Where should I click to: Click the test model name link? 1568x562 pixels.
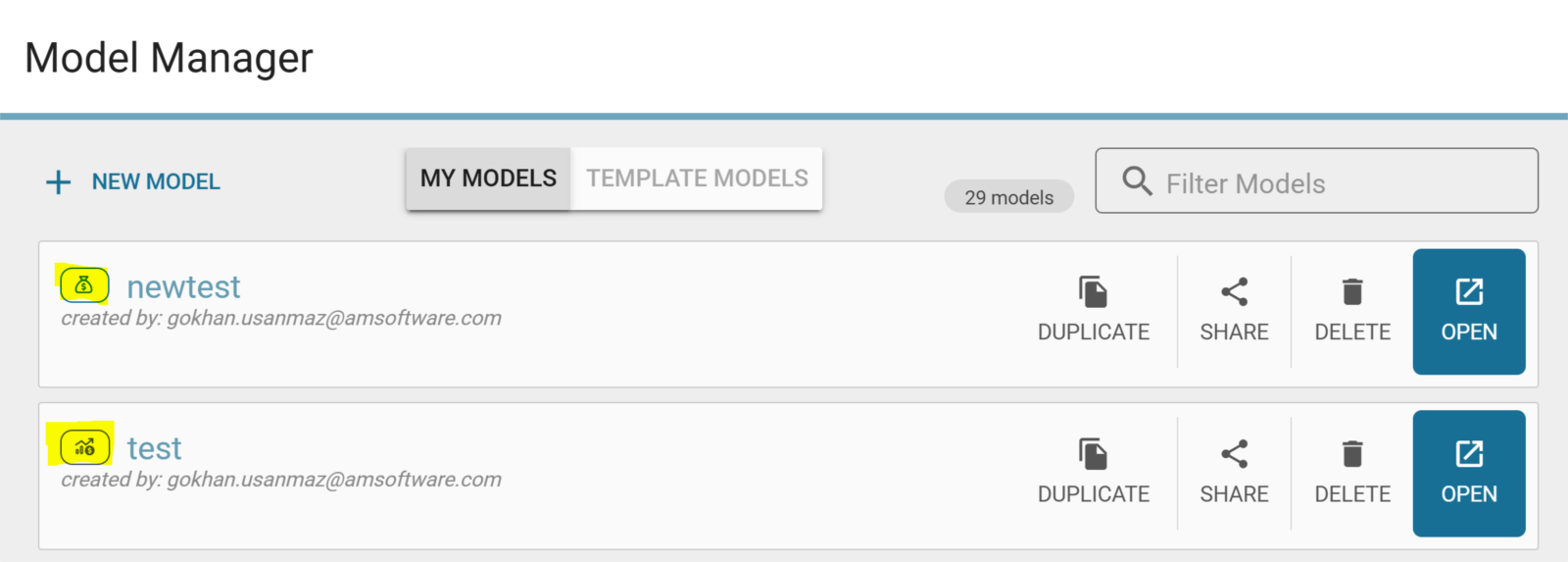[154, 448]
